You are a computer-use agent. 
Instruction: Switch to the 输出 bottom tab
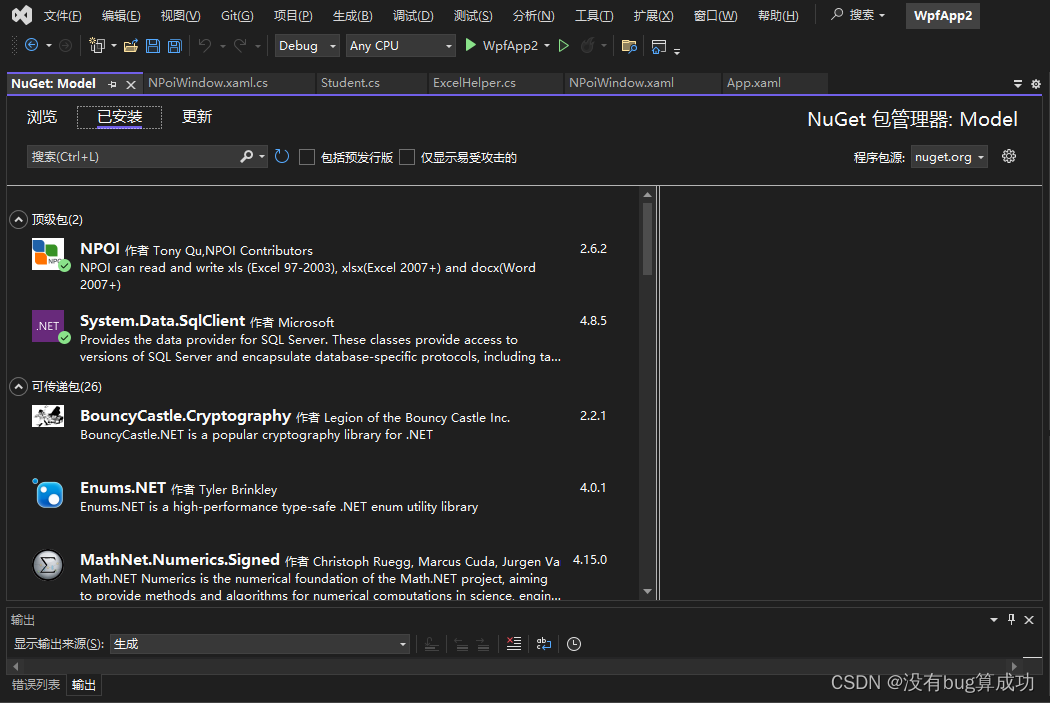(x=84, y=685)
